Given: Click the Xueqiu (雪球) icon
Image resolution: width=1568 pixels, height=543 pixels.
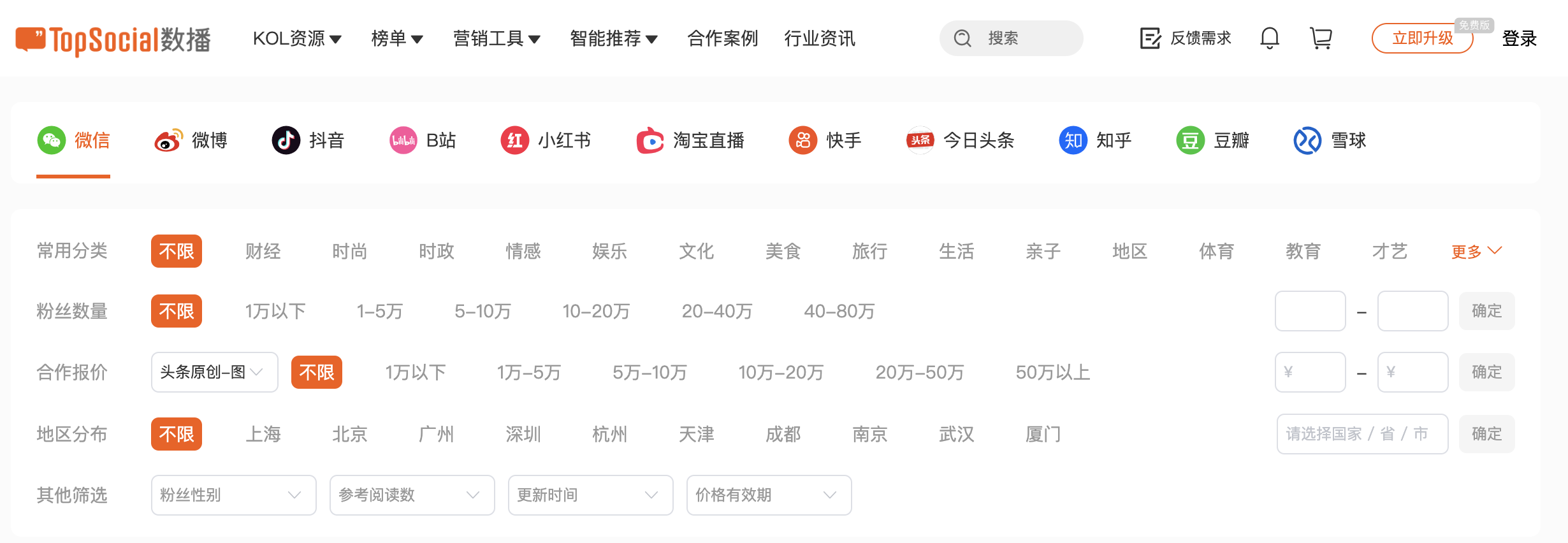Looking at the screenshot, I should tap(1308, 140).
